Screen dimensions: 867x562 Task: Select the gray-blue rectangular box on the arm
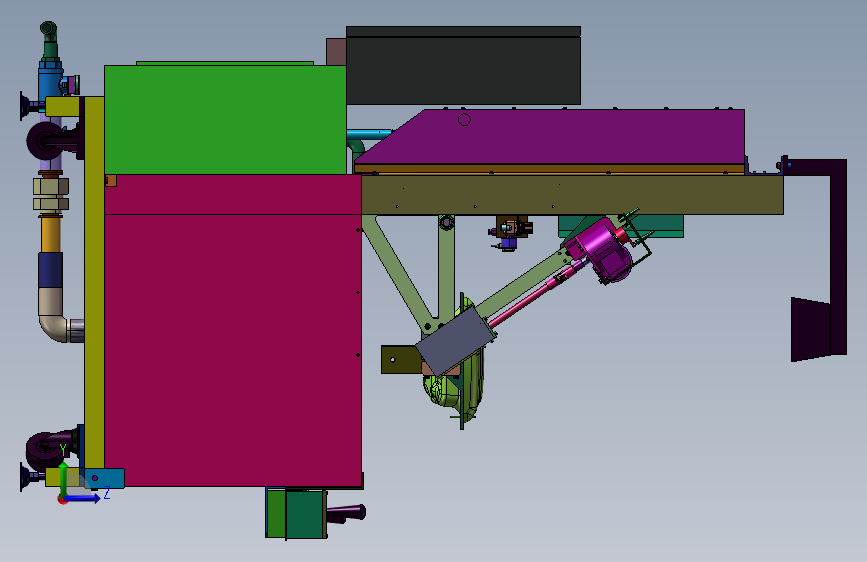click(x=456, y=341)
